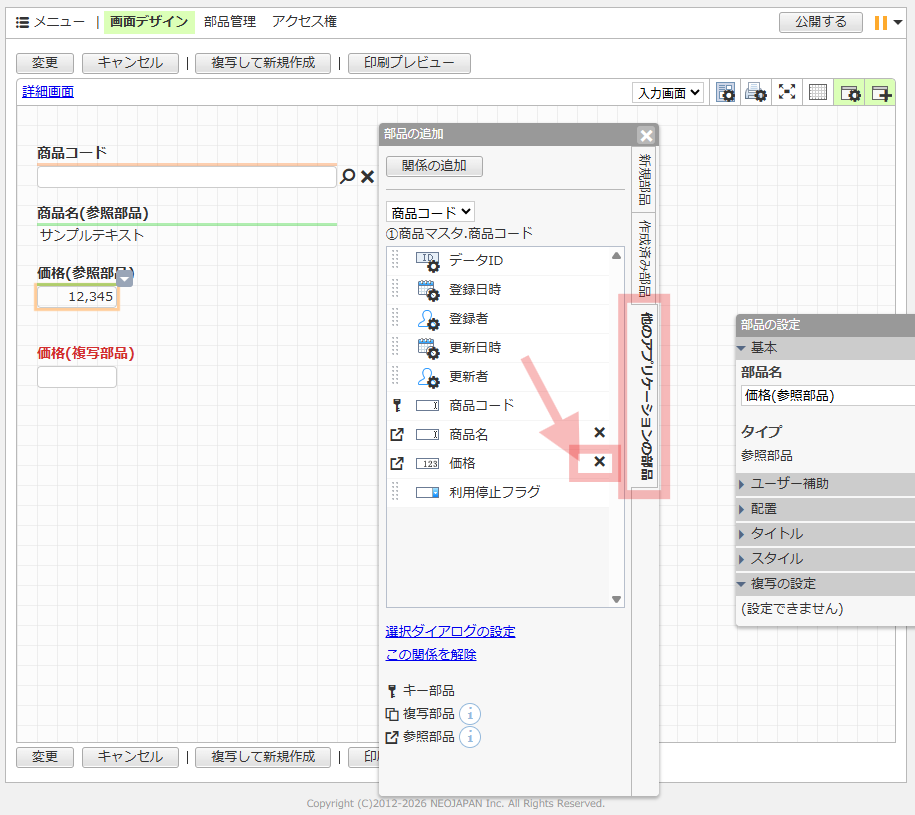Click the top 変更 button
The width and height of the screenshot is (915, 815).
pyautogui.click(x=45, y=63)
